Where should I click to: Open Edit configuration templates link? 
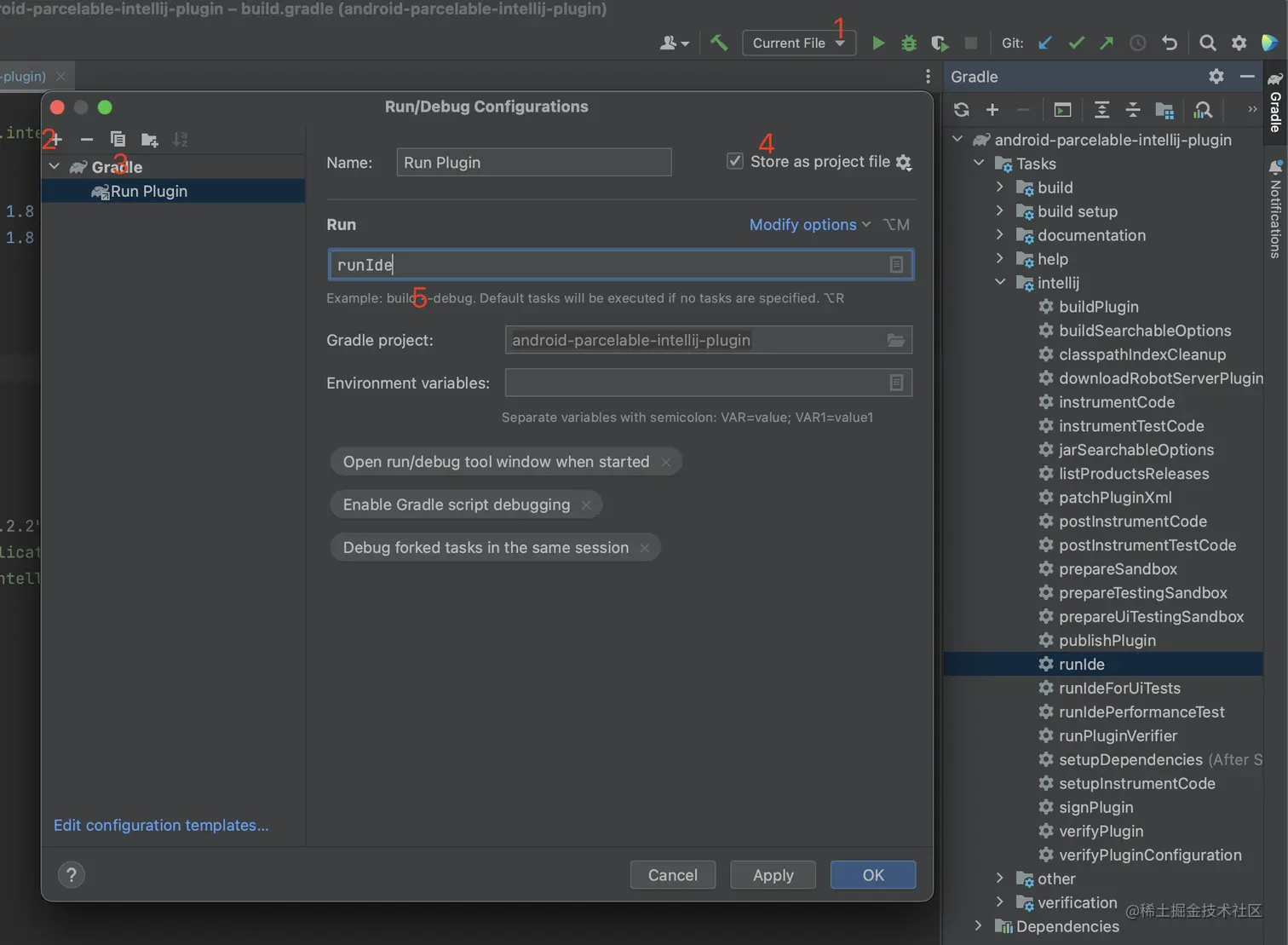pyautogui.click(x=161, y=825)
